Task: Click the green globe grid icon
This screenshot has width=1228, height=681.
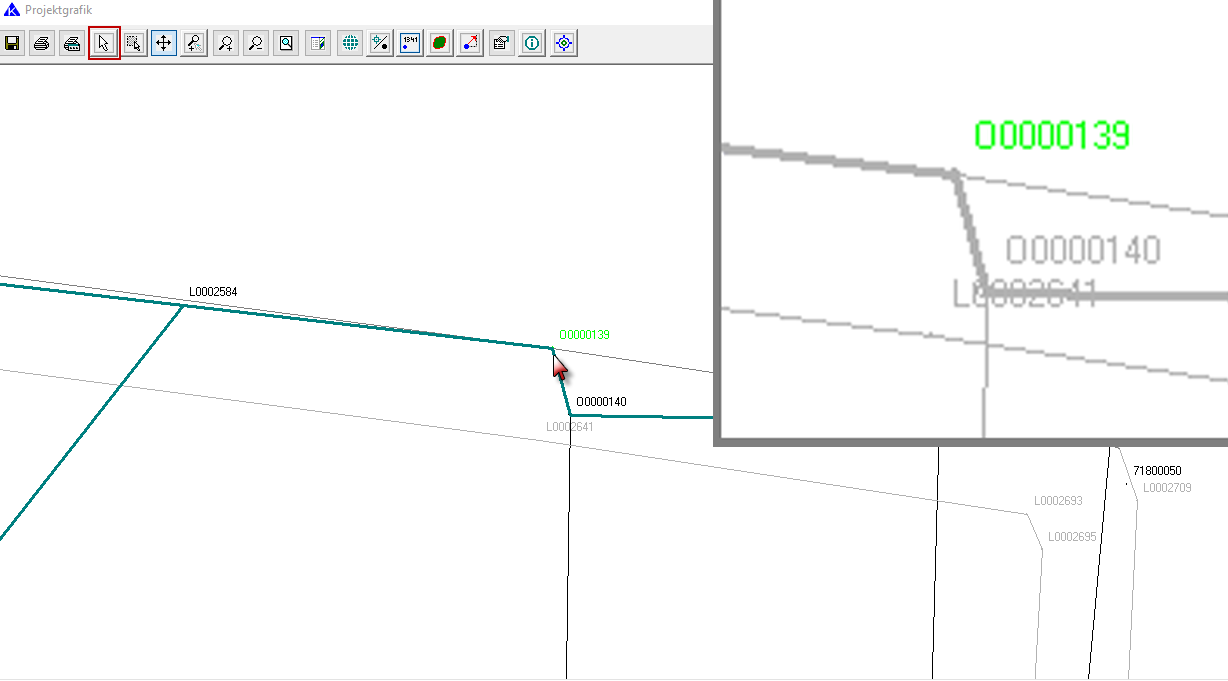Action: click(x=349, y=44)
